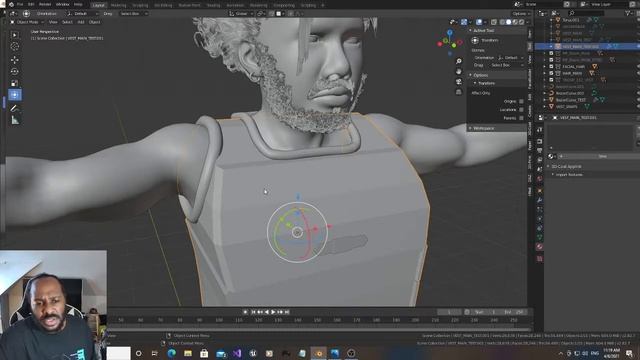640x360 pixels.
Task: Enable rendered viewport shading mode
Action: [x=521, y=22]
